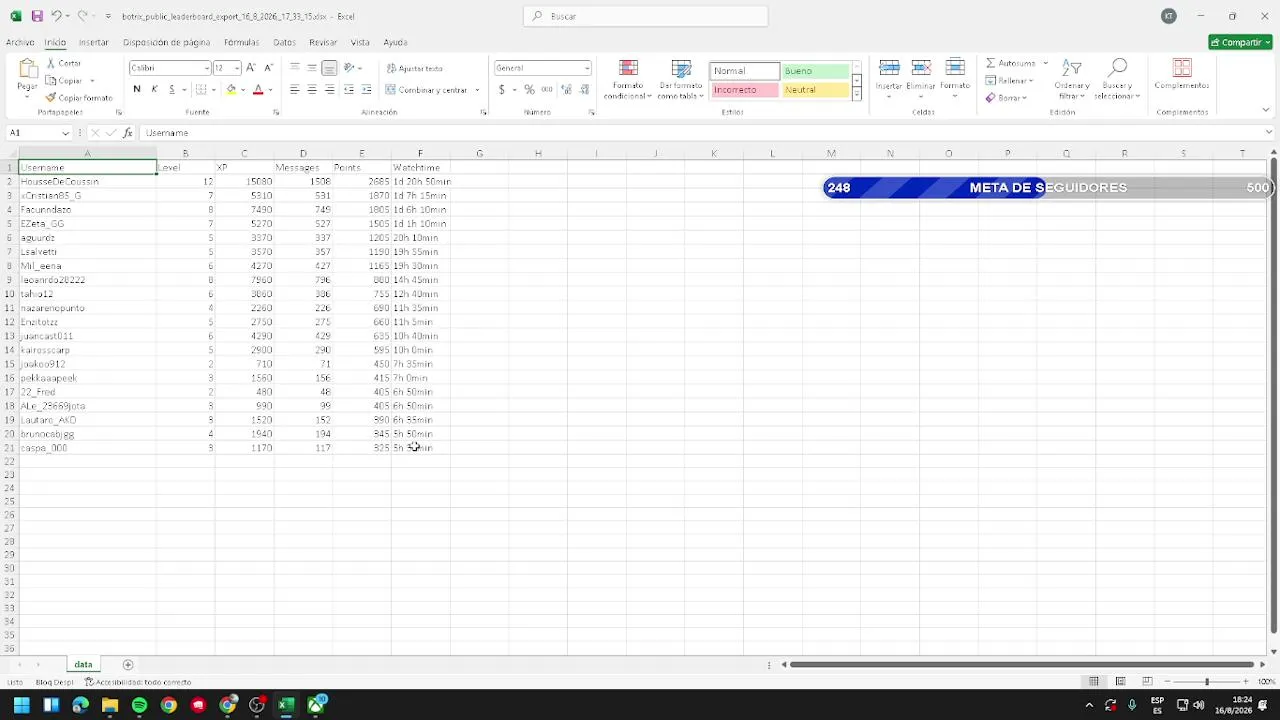The height and width of the screenshot is (720, 1280).
Task: Align cell text left
Action: pos(294,90)
